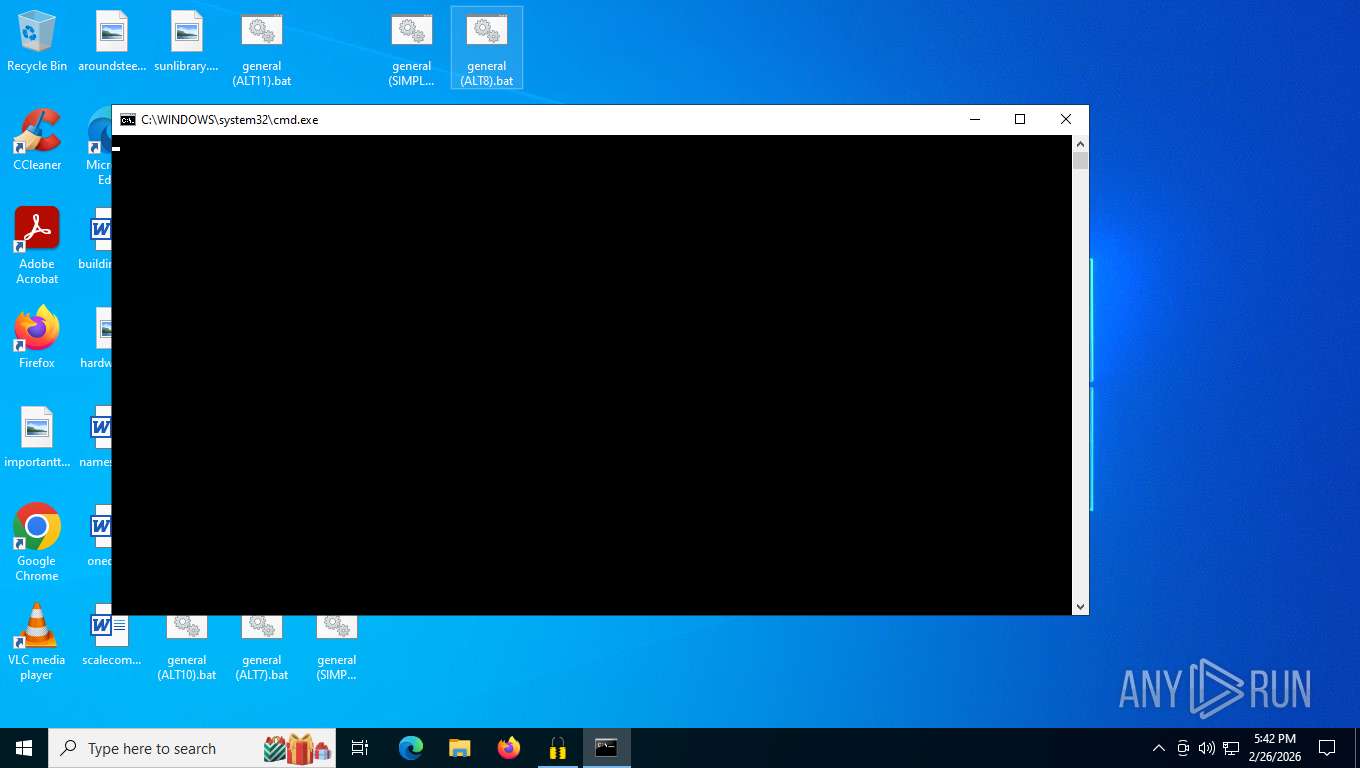Screen dimensions: 1360x768
Task: Open File Explorer from the taskbar
Action: coord(460,748)
